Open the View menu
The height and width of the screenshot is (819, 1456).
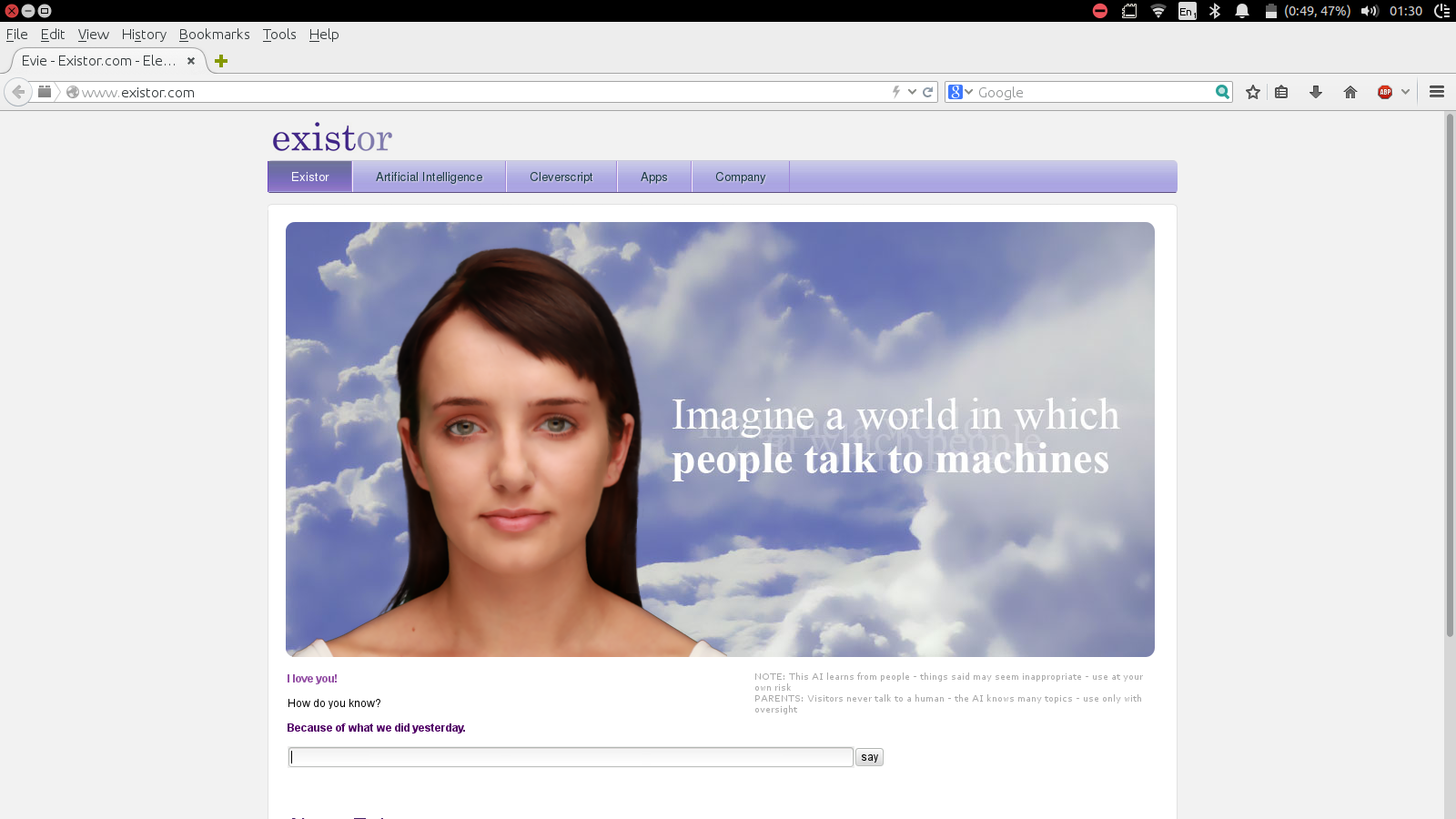[x=93, y=35]
